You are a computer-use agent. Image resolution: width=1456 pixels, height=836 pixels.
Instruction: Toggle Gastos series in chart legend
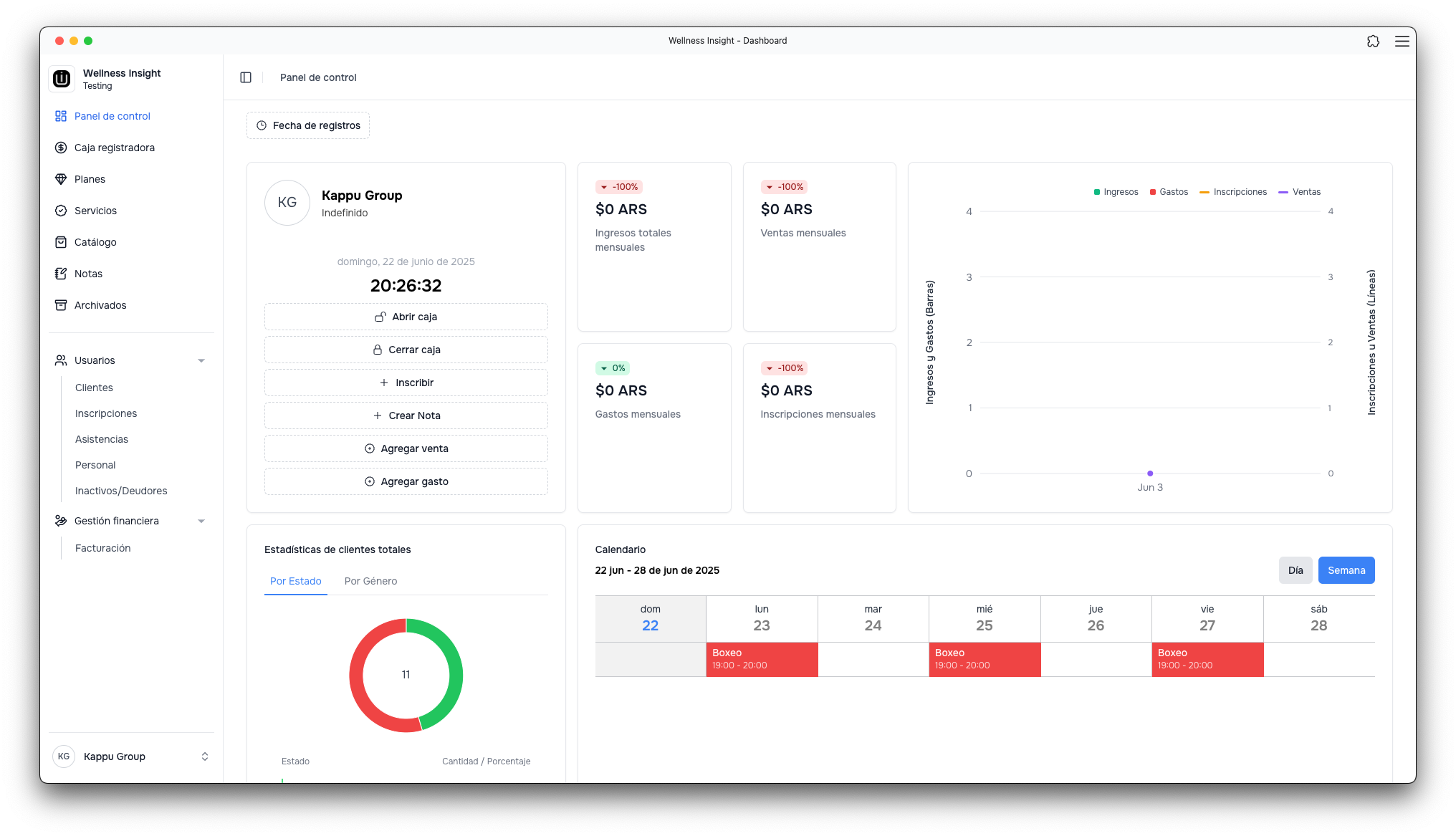coord(1169,192)
